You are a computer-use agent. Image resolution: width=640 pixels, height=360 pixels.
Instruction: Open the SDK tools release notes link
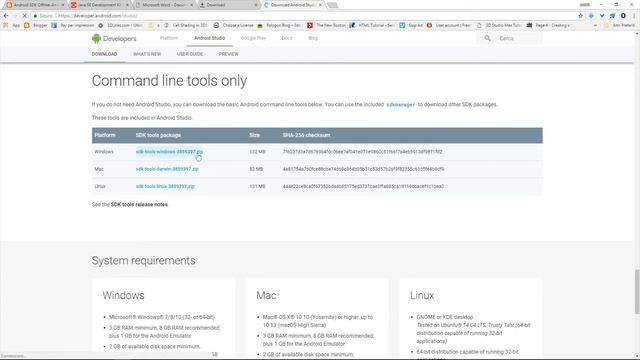pos(139,204)
